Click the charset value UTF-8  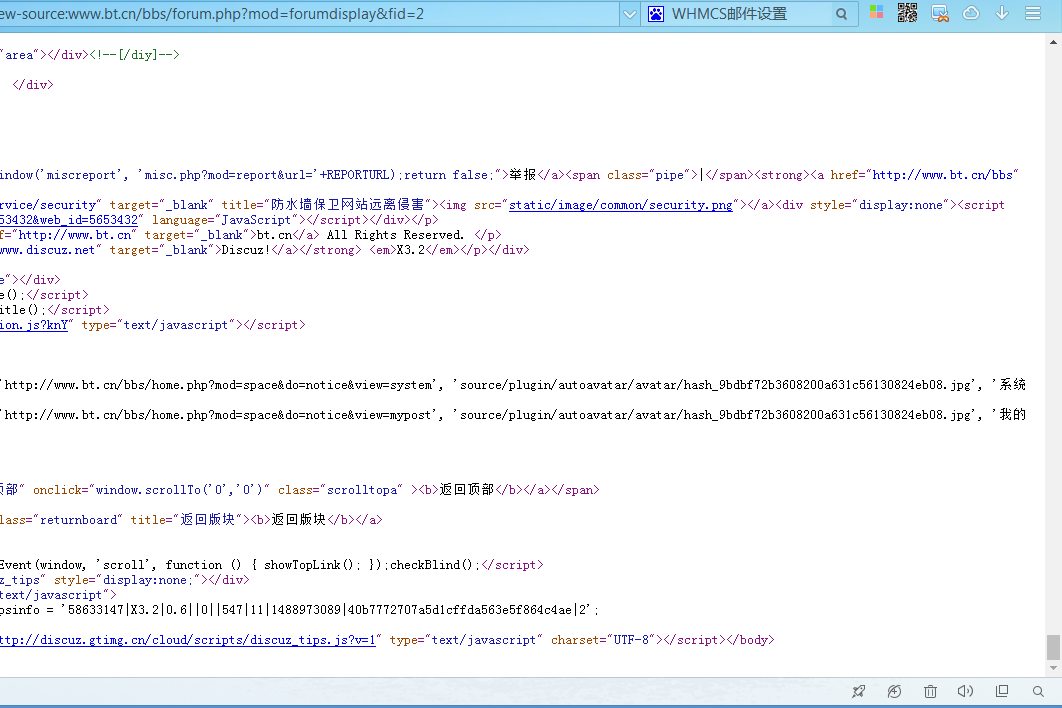tap(632, 640)
